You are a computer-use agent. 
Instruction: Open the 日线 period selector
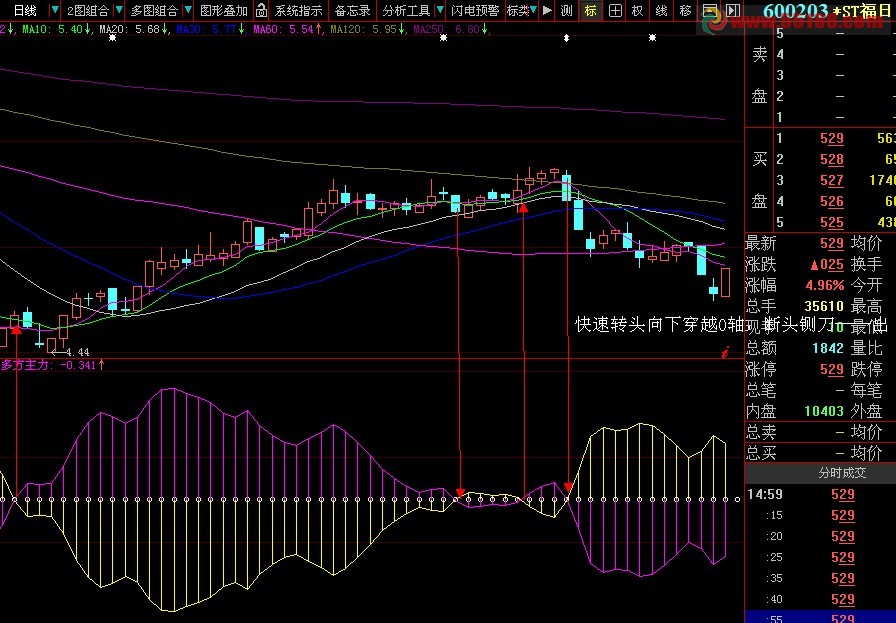coord(25,10)
